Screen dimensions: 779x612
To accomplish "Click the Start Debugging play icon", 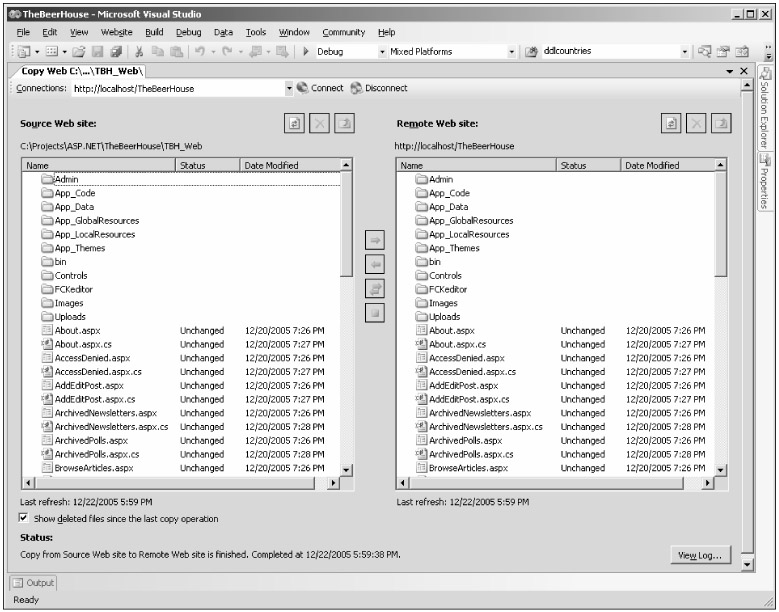I will click(x=305, y=51).
